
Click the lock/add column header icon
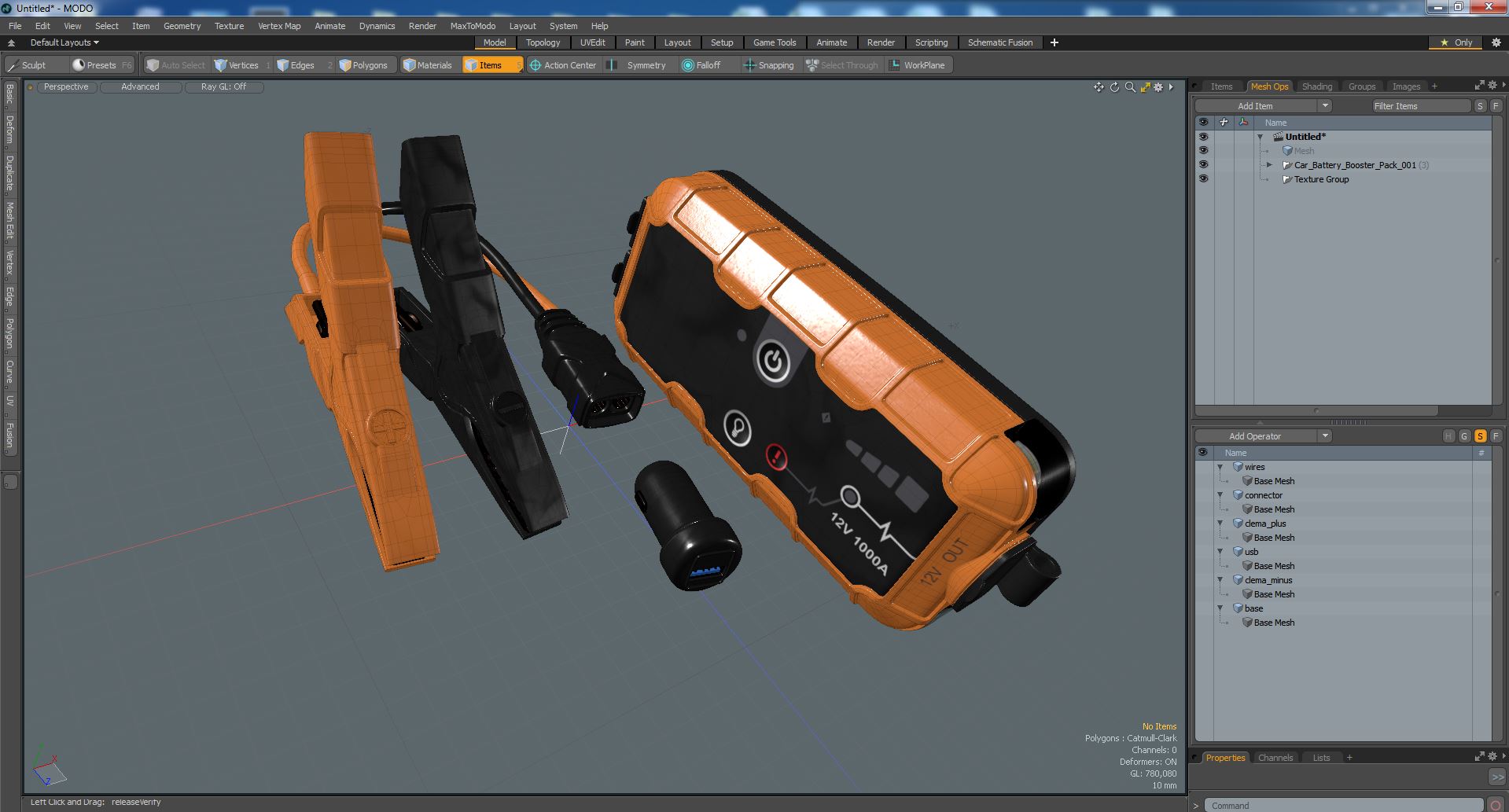[x=1223, y=123]
